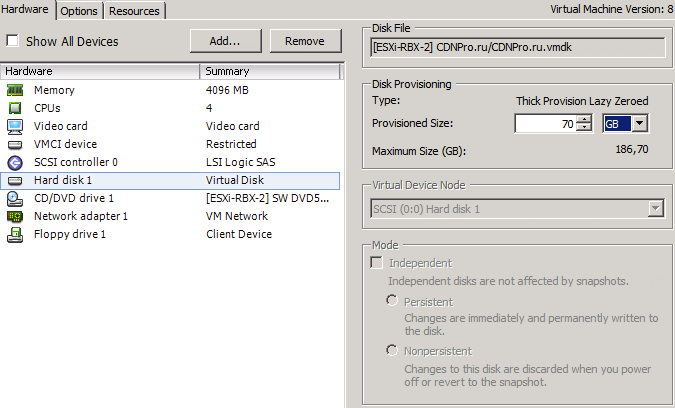This screenshot has height=408, width=675.
Task: Click the VMCI device icon
Action: [15, 144]
